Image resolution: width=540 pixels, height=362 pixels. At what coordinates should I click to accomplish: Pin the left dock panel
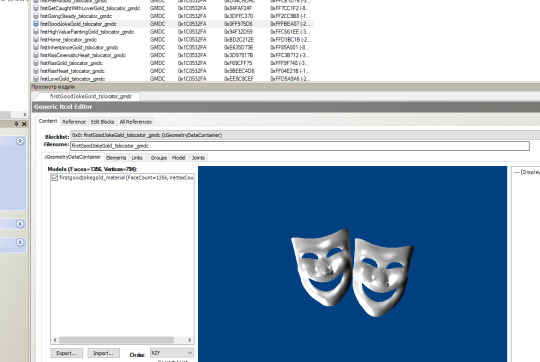pos(16,124)
